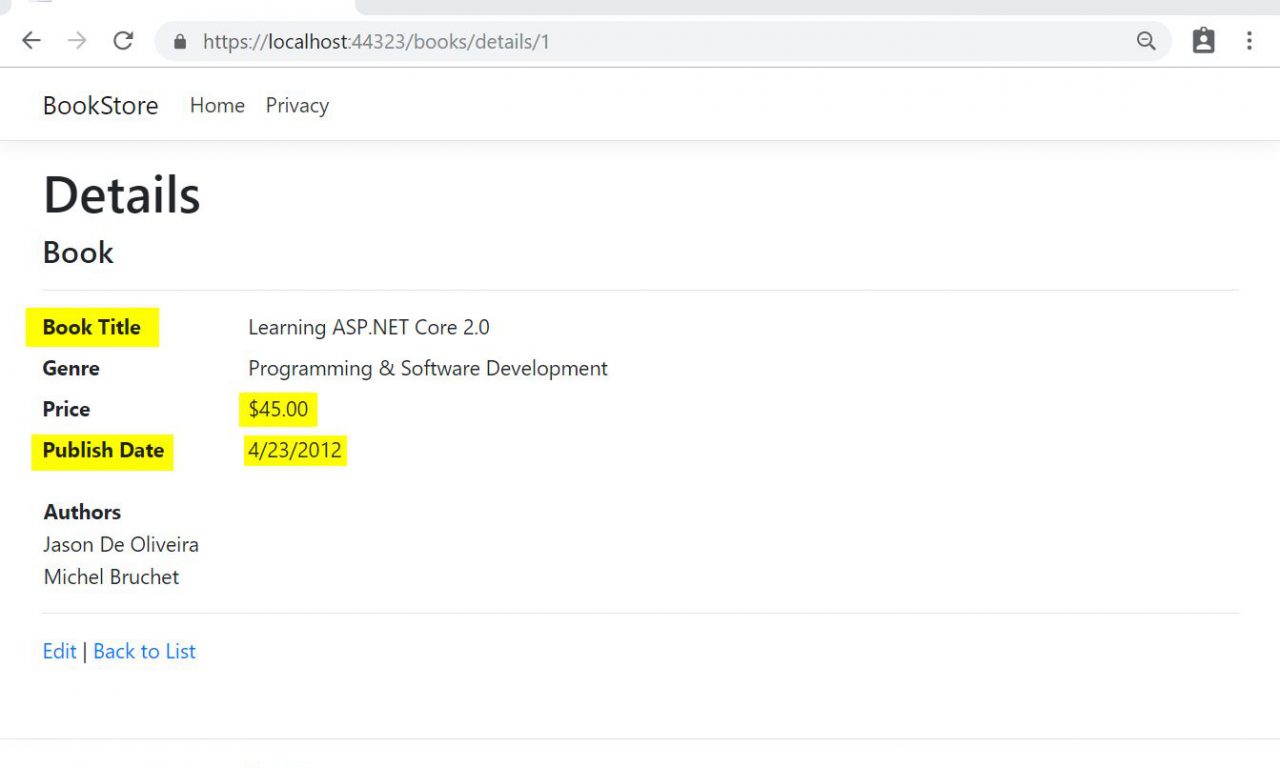This screenshot has width=1280, height=768.
Task: Click the address bar URL field
Action: point(600,42)
